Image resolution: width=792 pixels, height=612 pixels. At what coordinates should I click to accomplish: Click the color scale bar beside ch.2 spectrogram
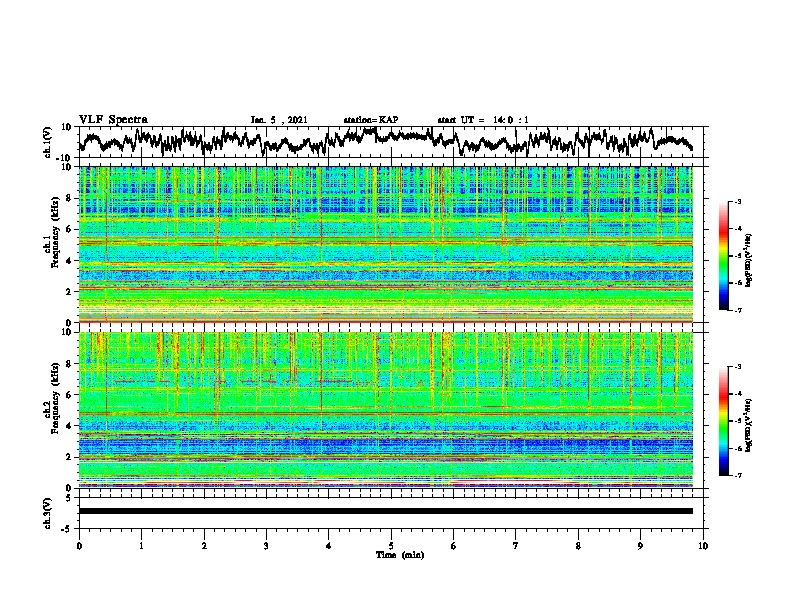[723, 421]
